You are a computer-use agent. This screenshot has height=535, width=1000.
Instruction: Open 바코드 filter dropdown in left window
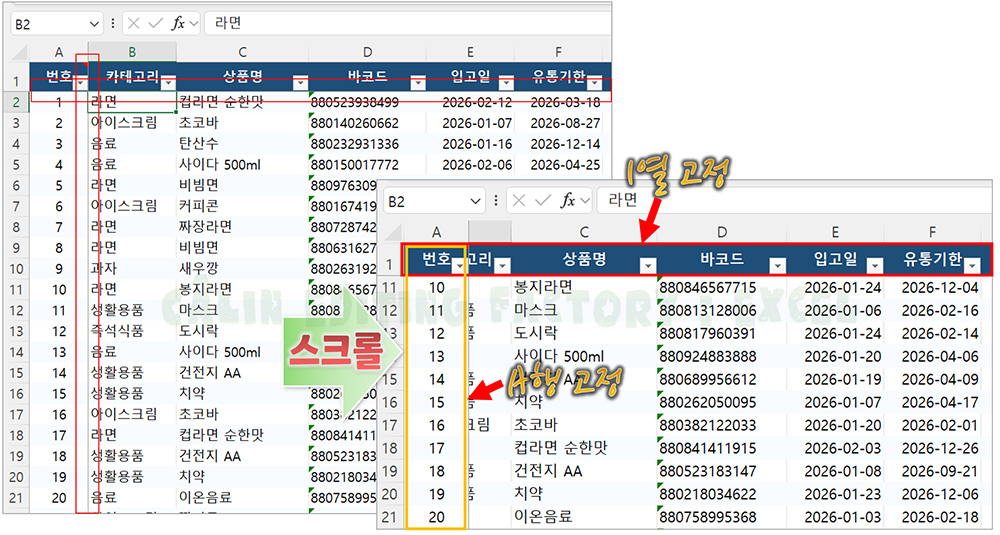pos(418,84)
